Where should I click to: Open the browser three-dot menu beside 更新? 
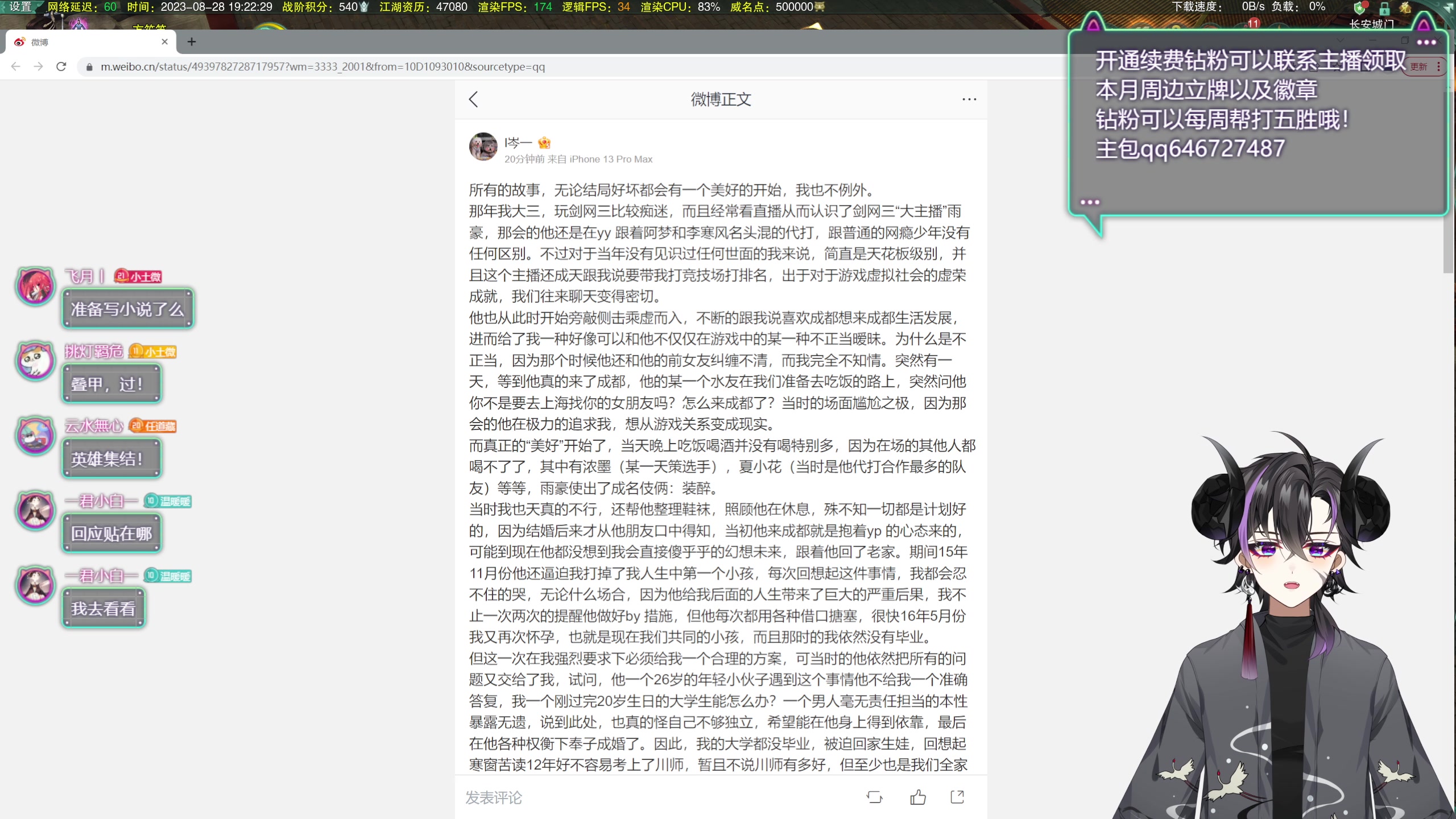(x=1438, y=67)
